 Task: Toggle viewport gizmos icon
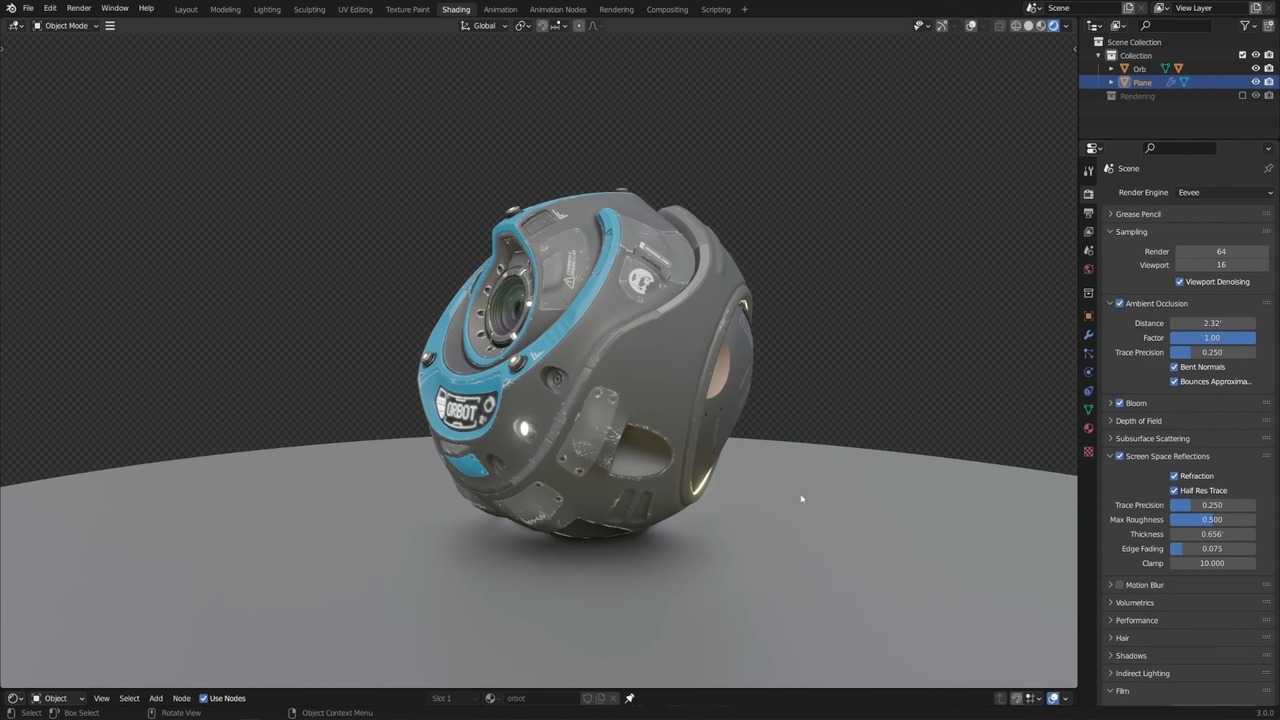coord(942,26)
